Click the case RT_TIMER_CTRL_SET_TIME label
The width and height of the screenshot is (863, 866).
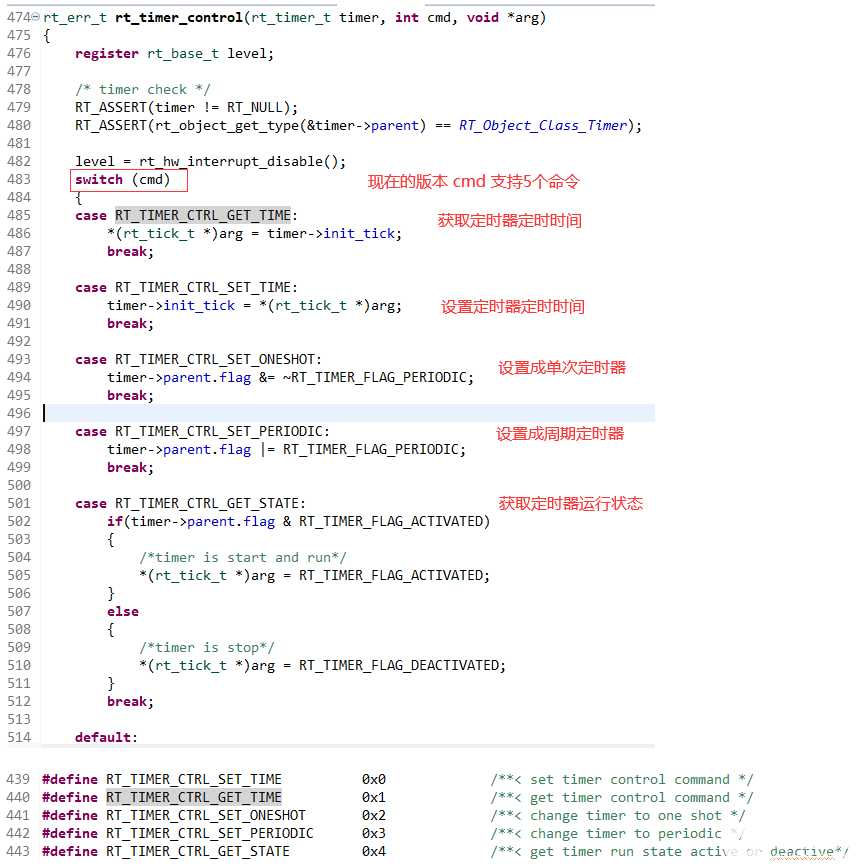(193, 287)
